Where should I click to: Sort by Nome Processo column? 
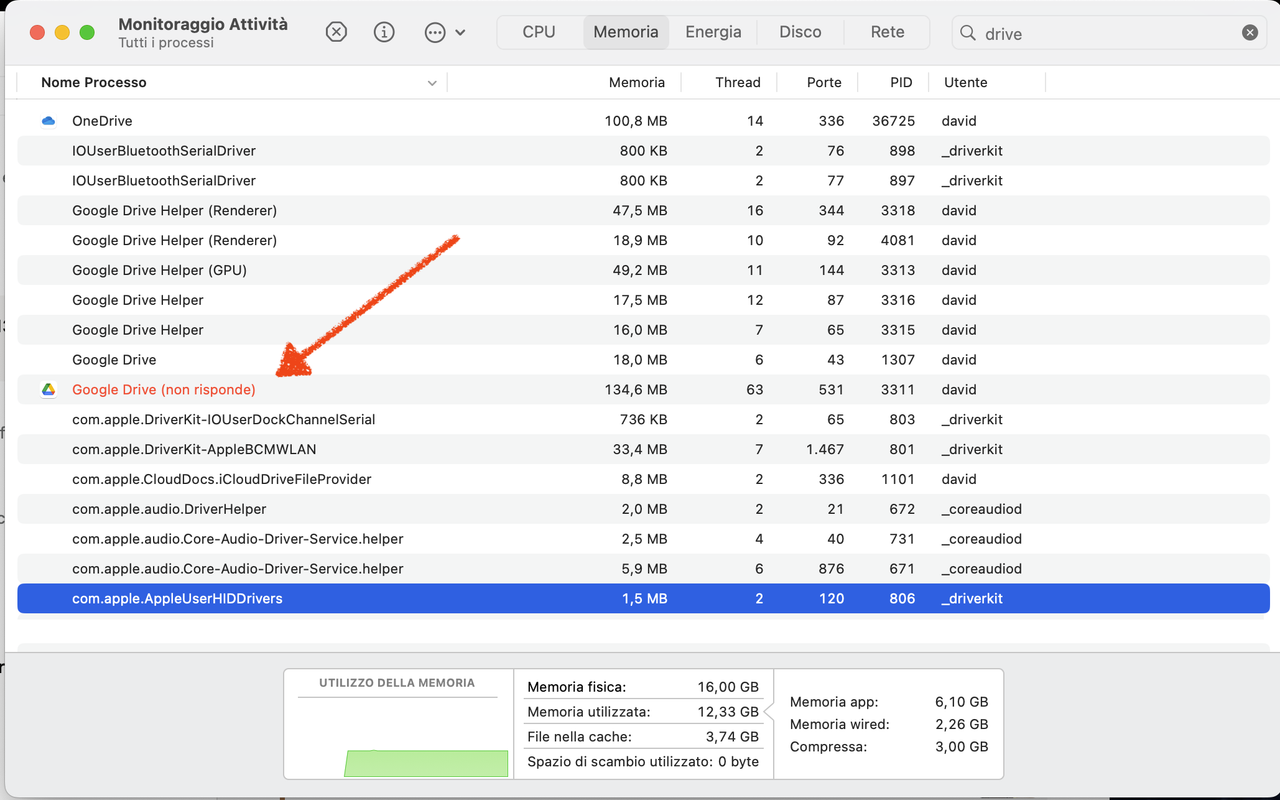94,82
